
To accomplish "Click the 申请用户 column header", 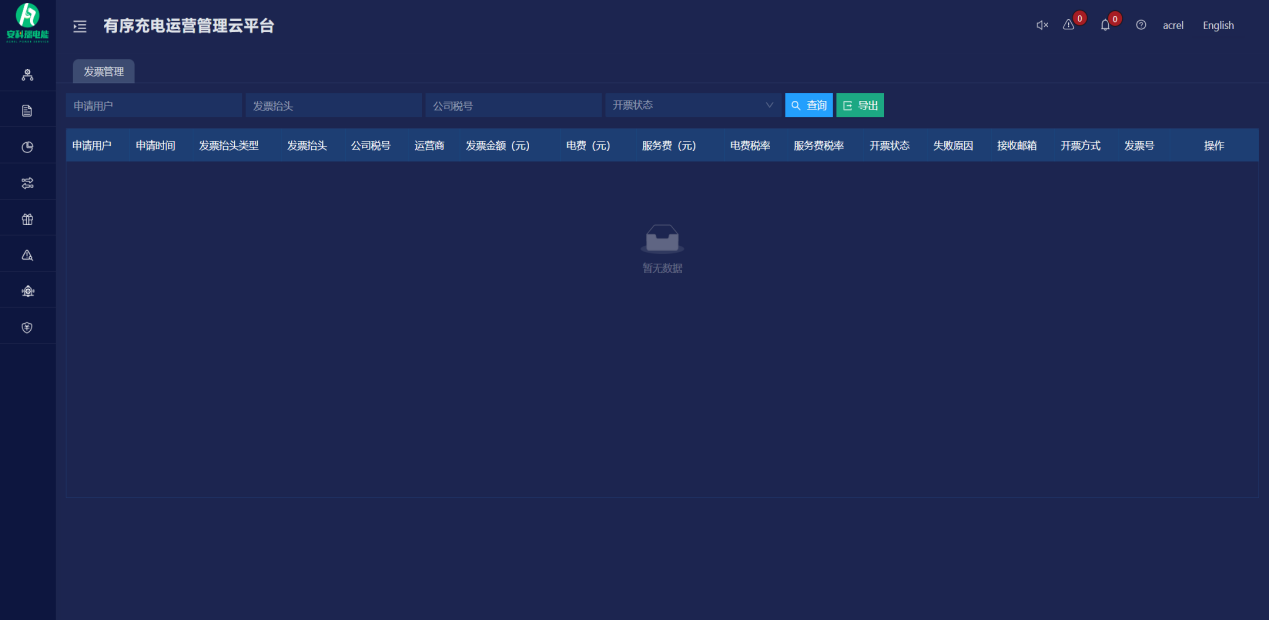I will point(92,145).
